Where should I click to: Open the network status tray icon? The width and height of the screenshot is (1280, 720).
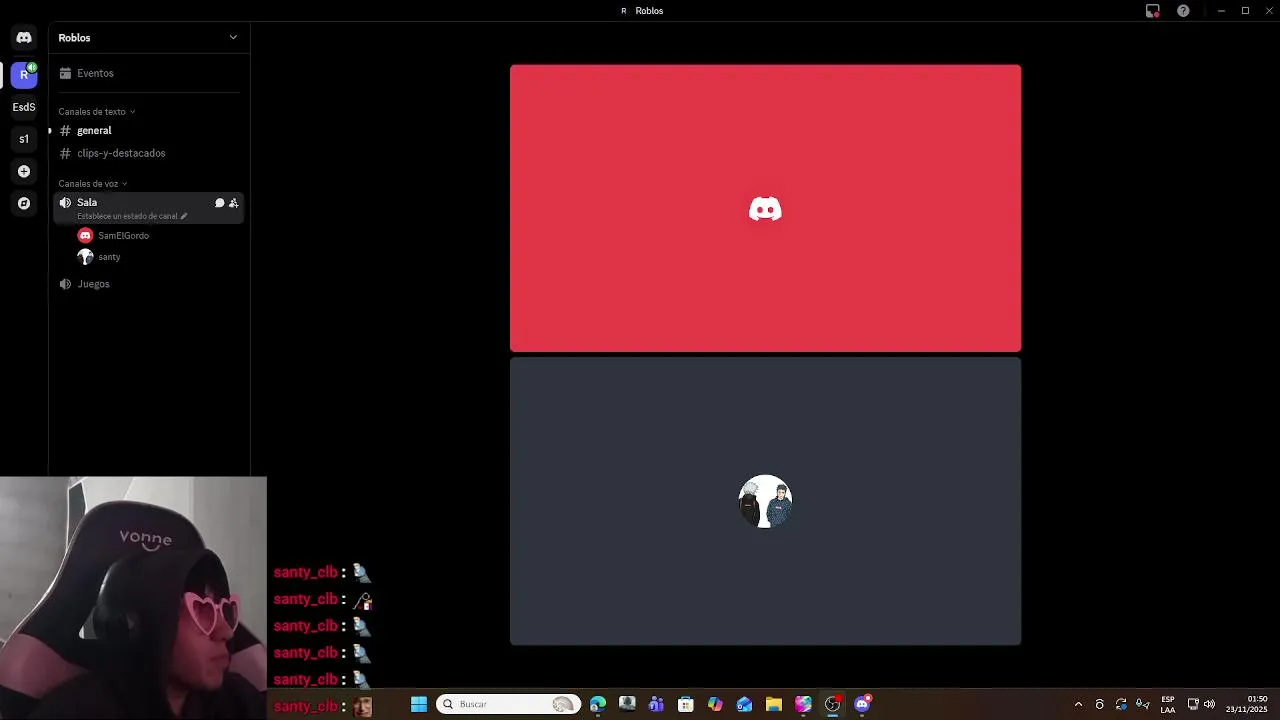point(1193,704)
